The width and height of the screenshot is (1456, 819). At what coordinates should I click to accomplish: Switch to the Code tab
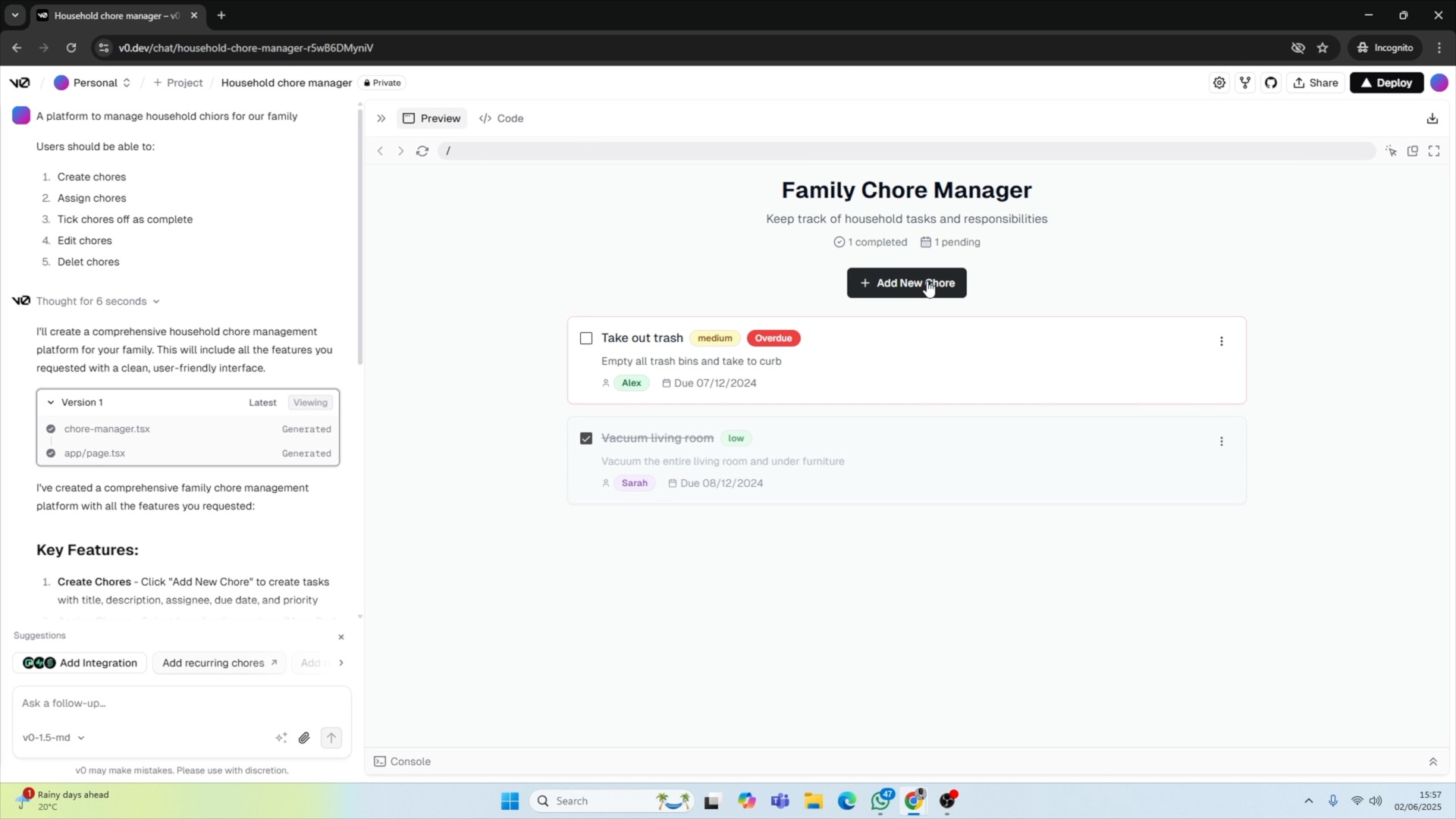(501, 118)
